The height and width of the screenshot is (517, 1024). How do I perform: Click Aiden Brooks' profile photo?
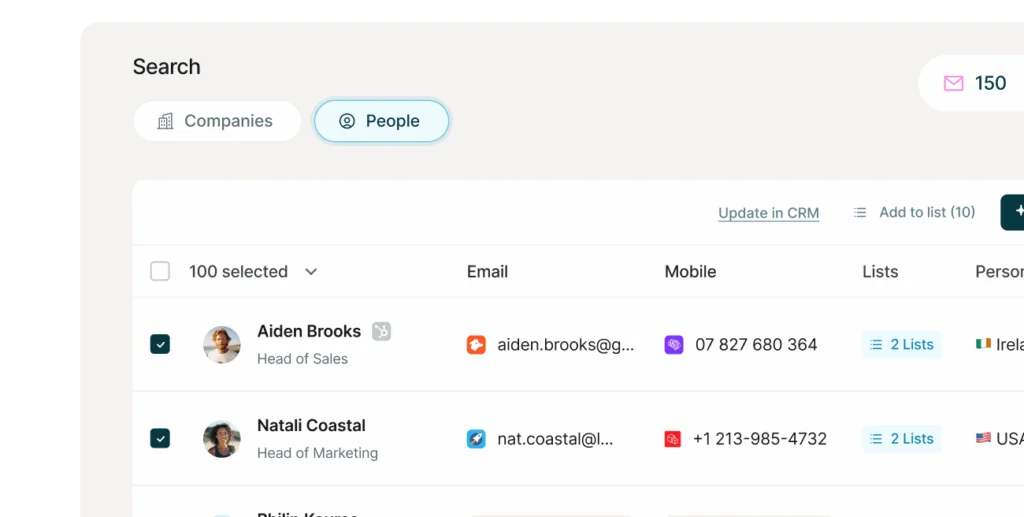(x=222, y=344)
